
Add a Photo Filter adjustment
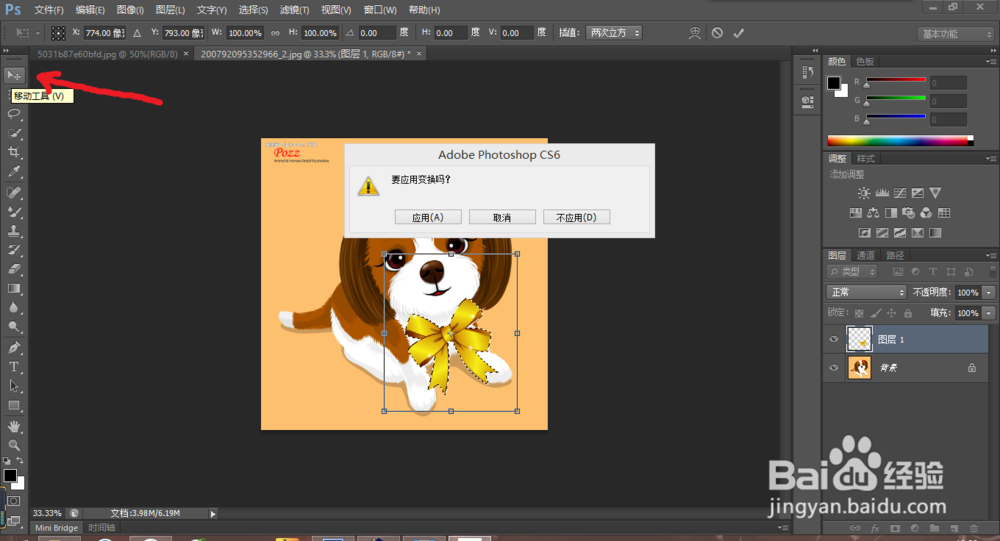[908, 213]
